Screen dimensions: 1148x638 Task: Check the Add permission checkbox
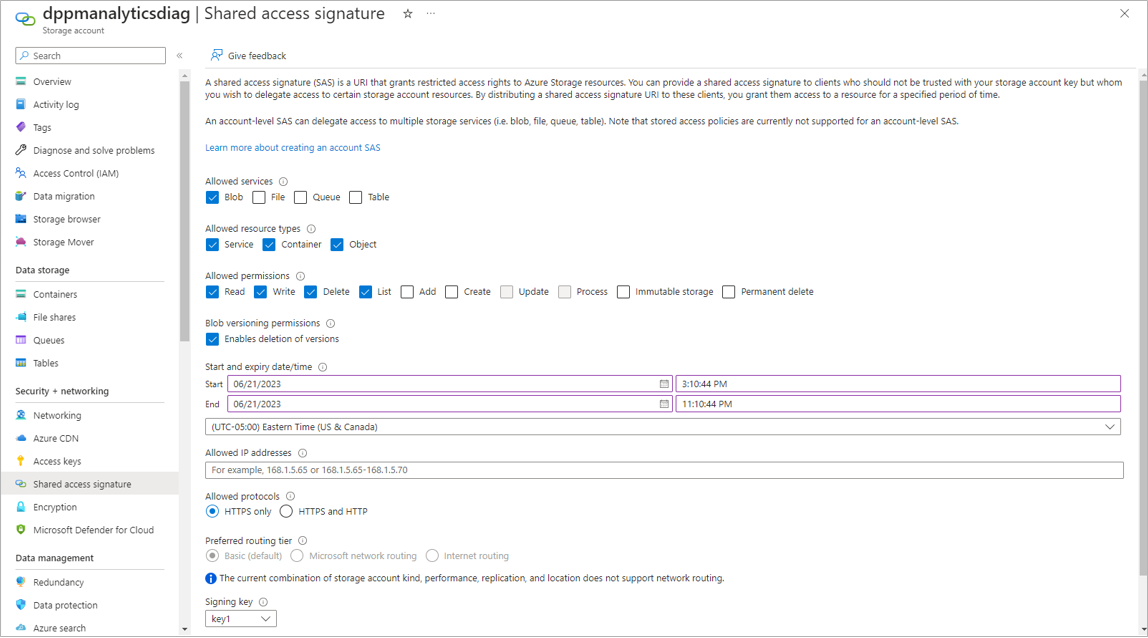point(407,292)
